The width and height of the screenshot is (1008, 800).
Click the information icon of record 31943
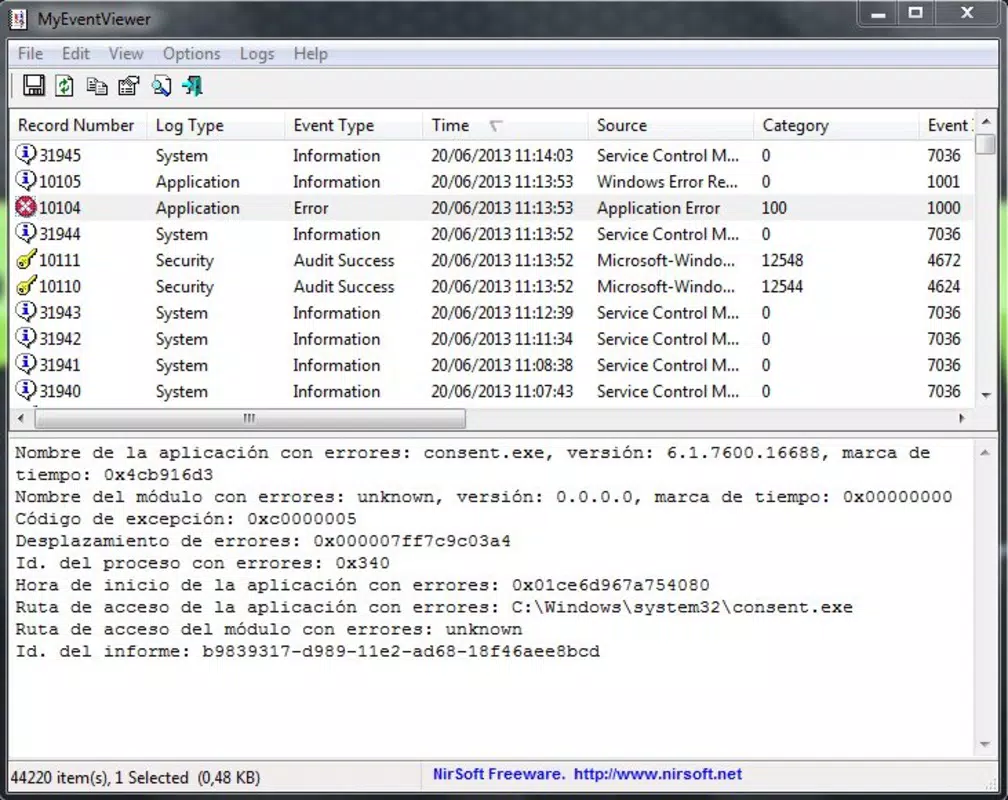26,312
